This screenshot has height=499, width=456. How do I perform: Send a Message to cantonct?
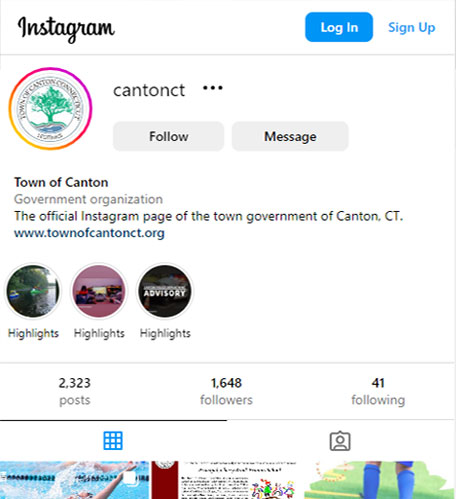pyautogui.click(x=290, y=136)
